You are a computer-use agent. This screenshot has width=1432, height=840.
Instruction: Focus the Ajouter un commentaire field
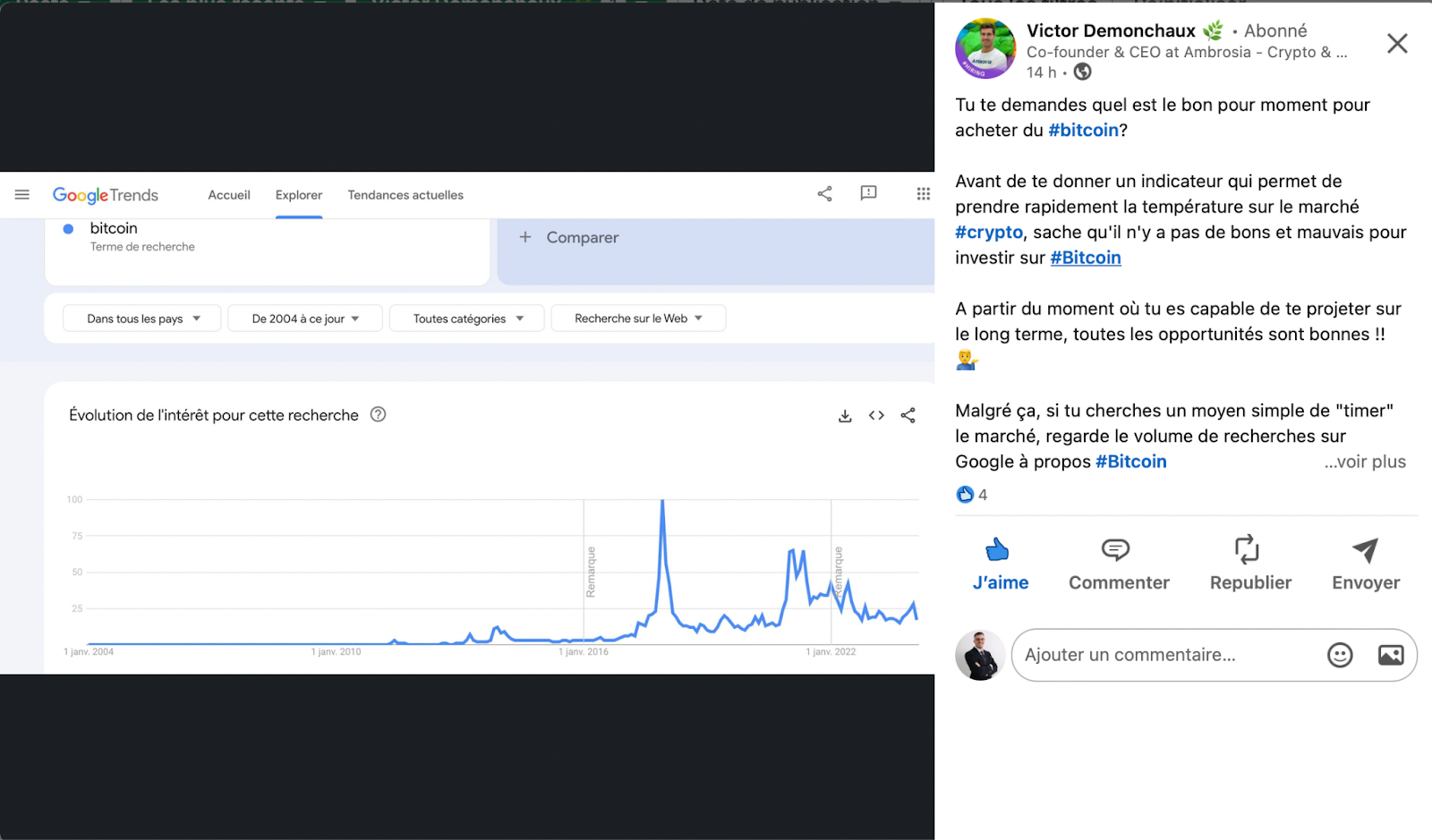coord(1214,655)
